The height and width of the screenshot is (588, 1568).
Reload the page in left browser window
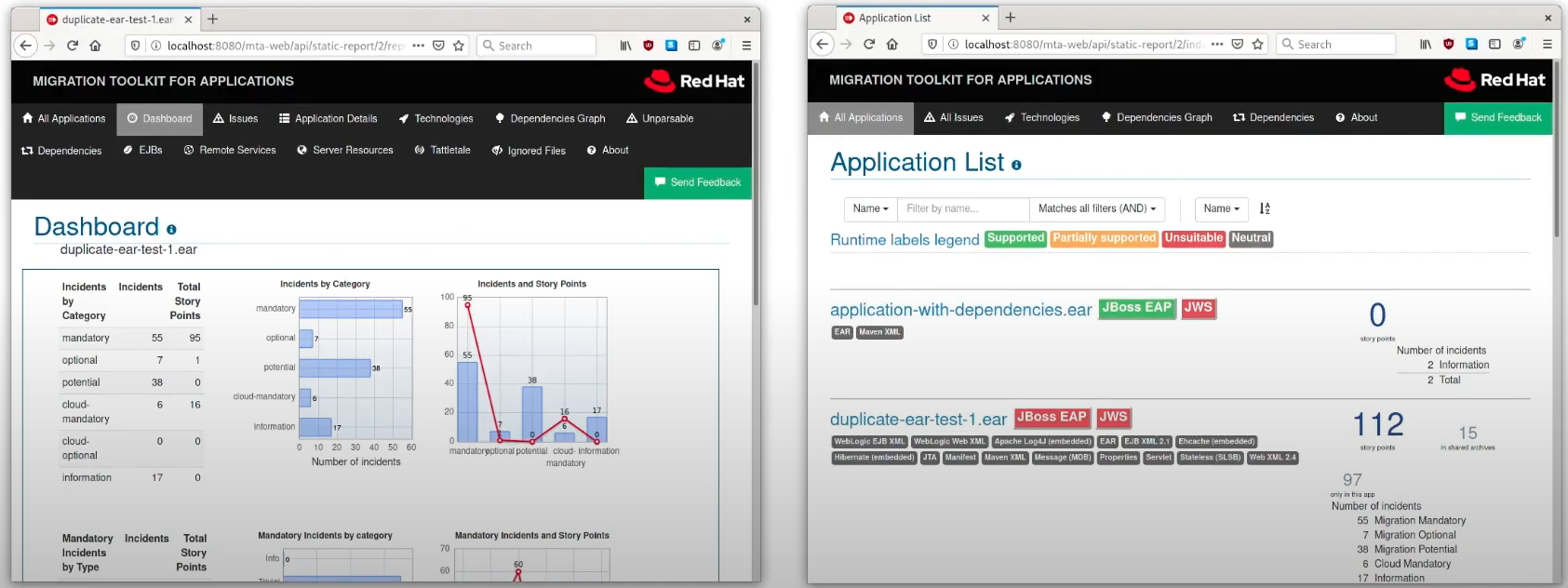tap(73, 45)
